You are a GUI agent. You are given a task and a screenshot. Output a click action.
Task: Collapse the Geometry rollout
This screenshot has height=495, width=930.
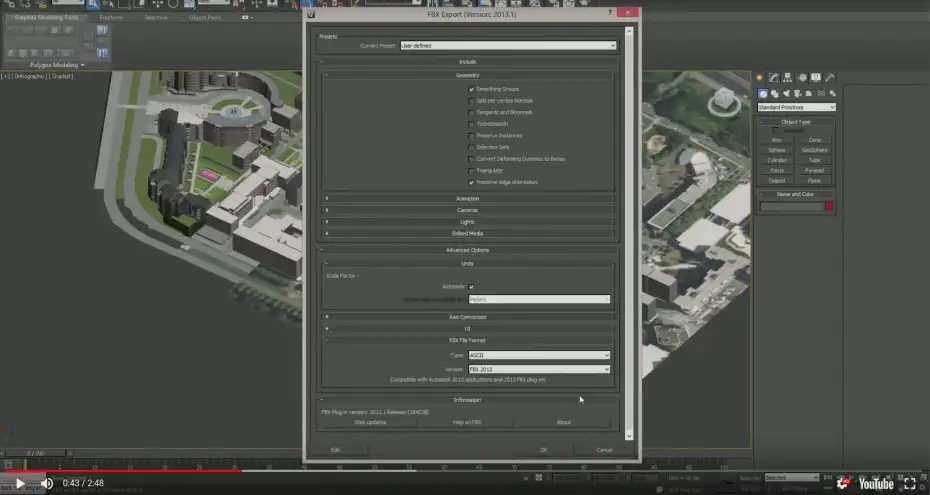click(x=468, y=75)
